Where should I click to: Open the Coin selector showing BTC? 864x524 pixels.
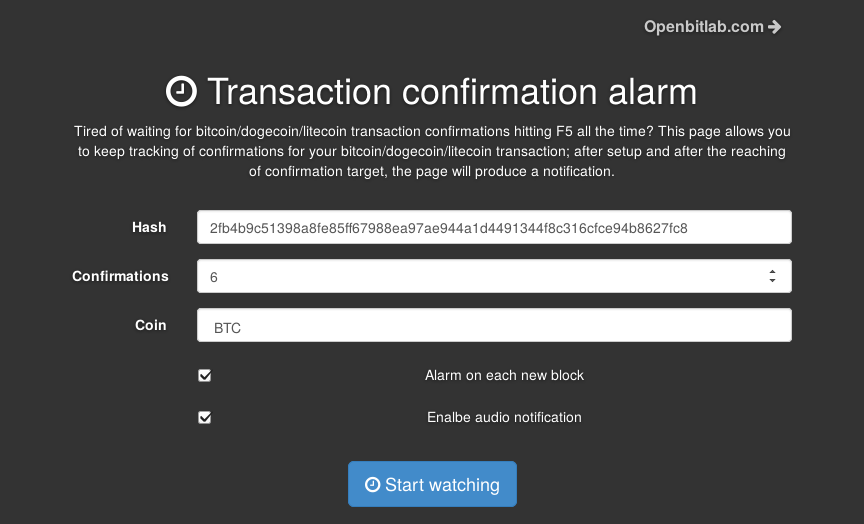click(494, 325)
